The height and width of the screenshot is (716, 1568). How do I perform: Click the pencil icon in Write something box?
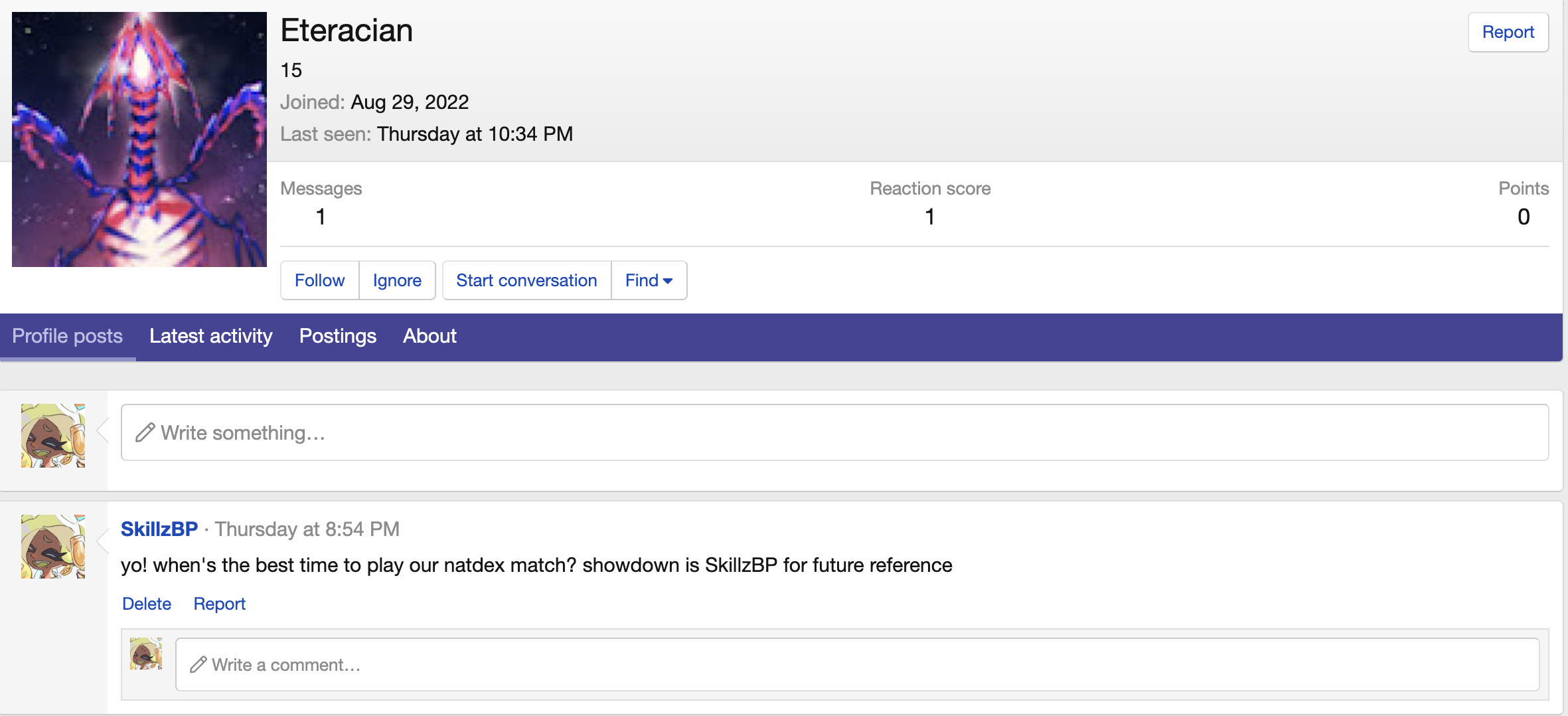click(x=145, y=432)
